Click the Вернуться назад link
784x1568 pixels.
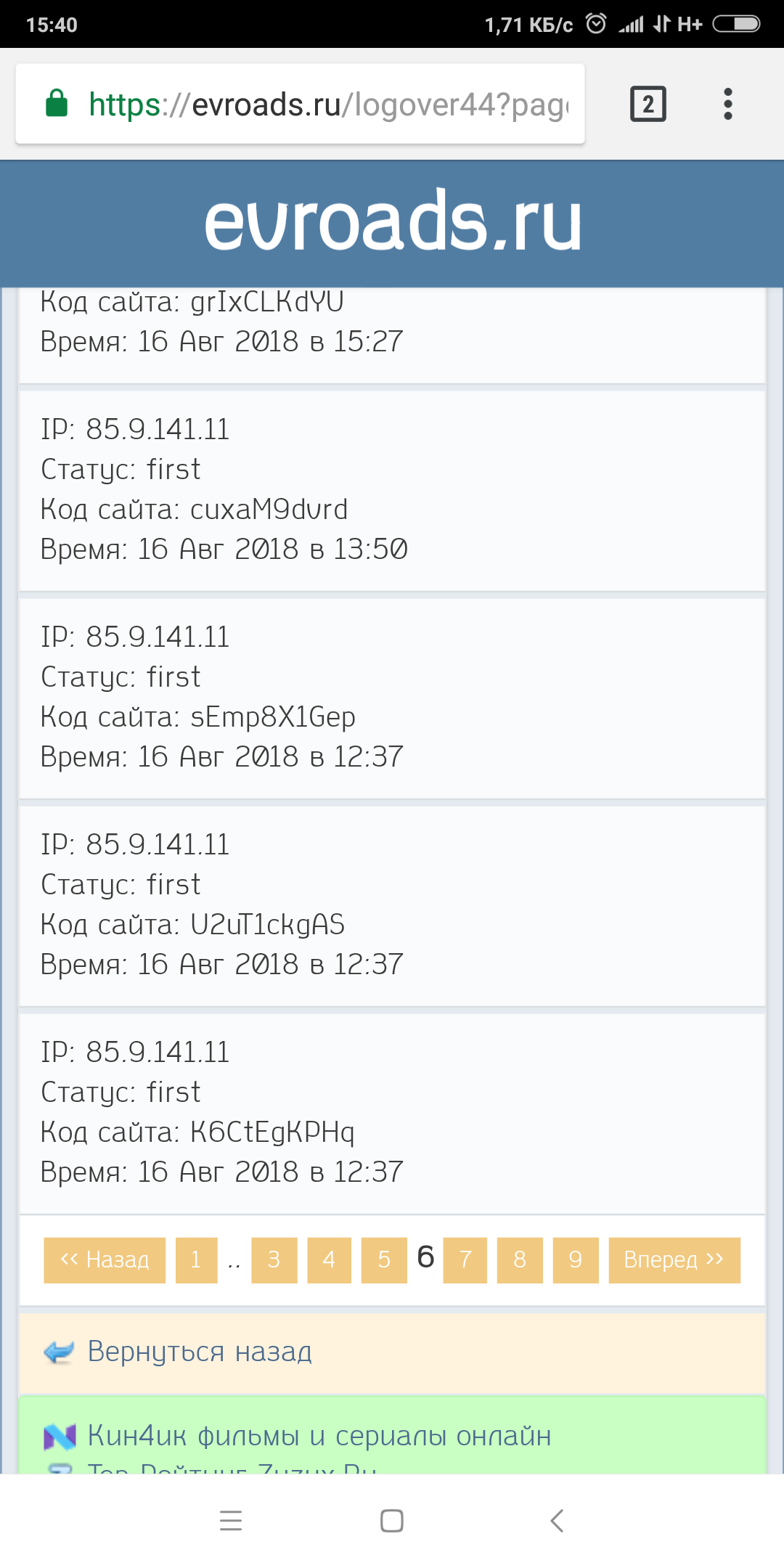point(200,1352)
